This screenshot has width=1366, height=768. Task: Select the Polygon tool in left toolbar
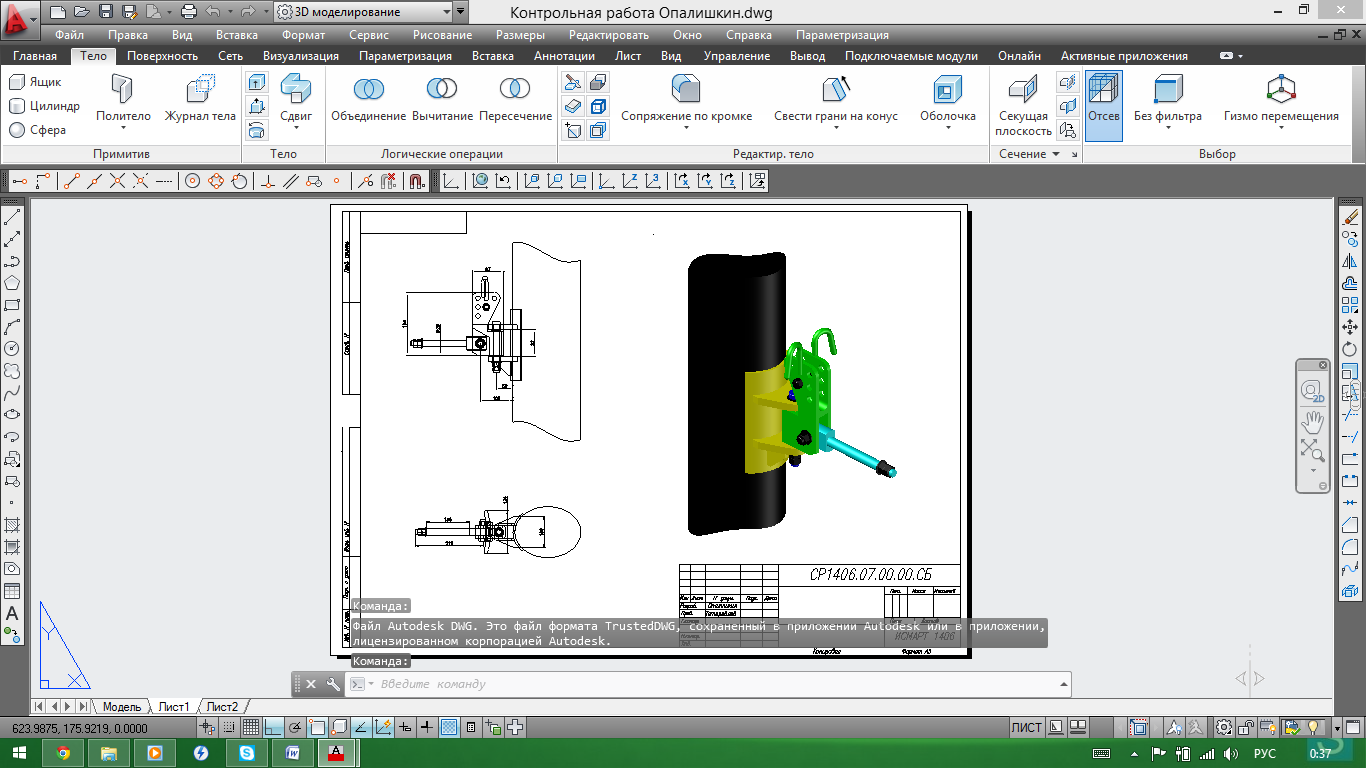(13, 283)
